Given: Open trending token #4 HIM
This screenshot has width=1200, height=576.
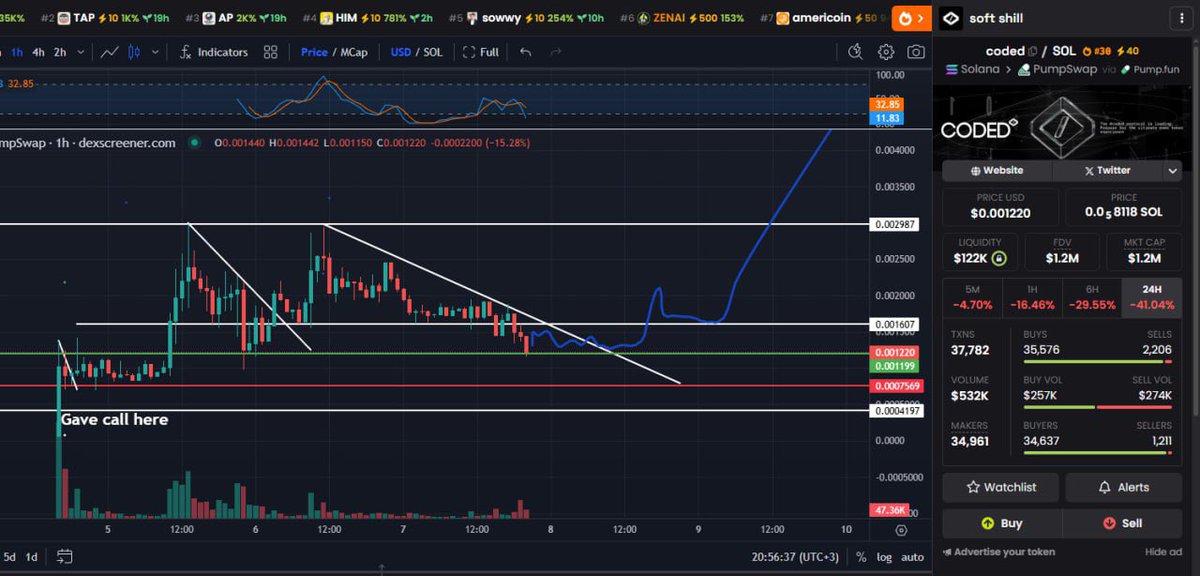Looking at the screenshot, I should coord(366,18).
